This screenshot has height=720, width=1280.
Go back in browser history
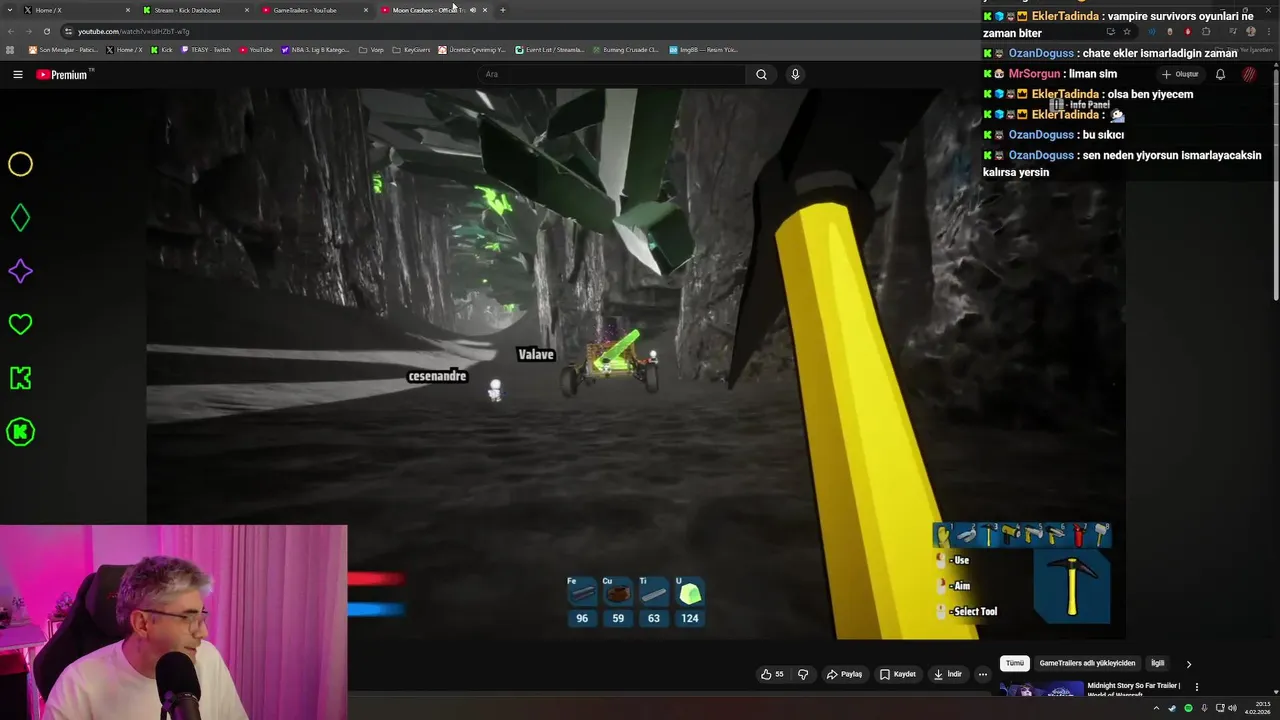tap(11, 31)
